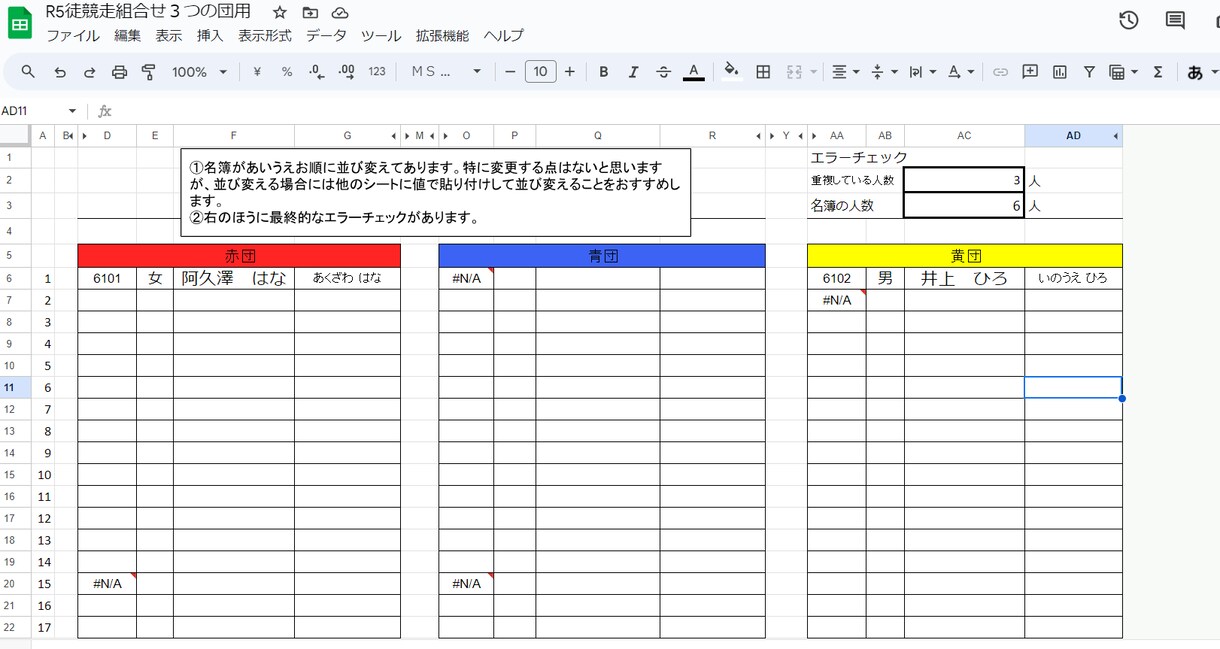Click the create filter funnel icon

[x=1089, y=72]
